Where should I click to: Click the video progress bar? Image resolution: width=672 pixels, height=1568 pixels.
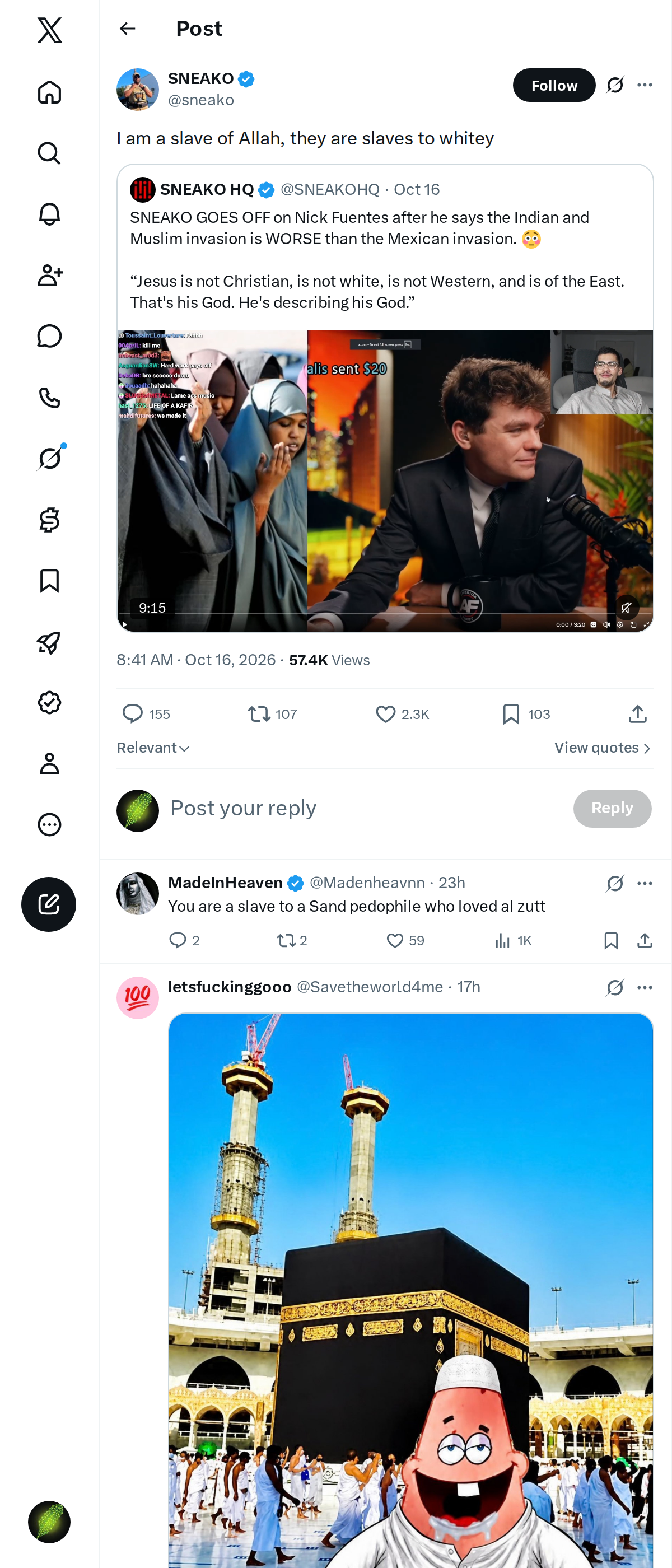coord(385,614)
